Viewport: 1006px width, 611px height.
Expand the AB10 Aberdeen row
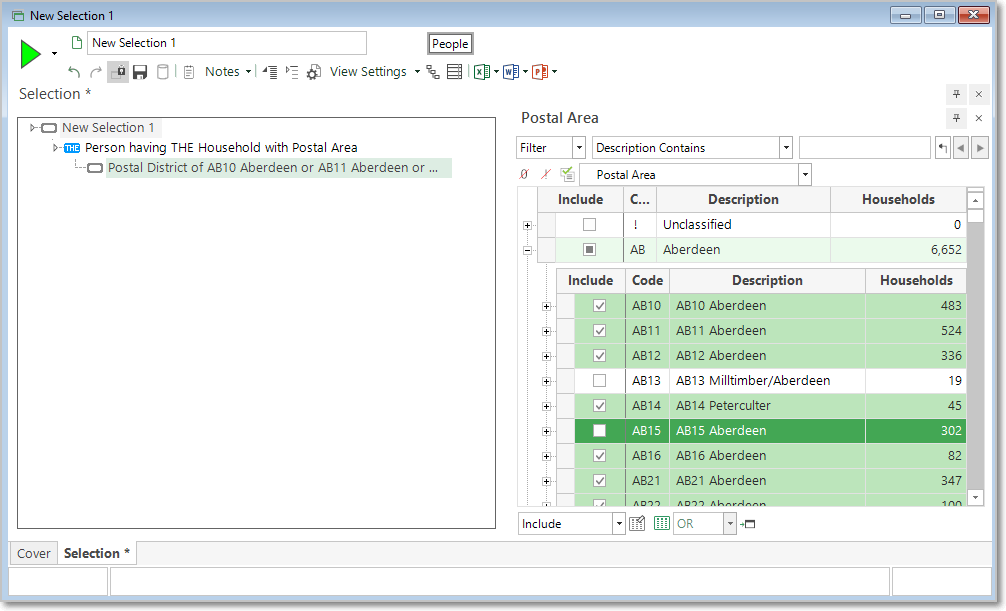point(547,306)
